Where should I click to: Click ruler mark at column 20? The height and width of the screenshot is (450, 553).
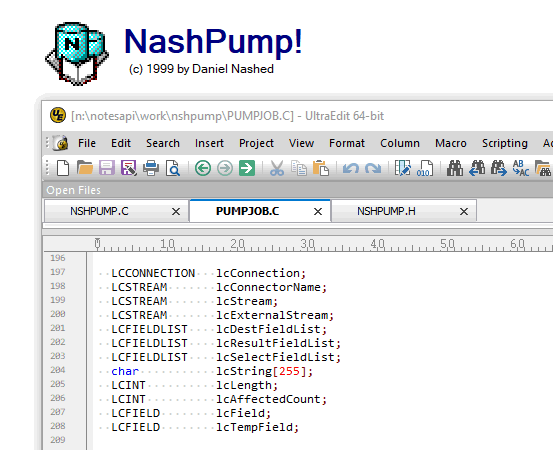coord(237,244)
